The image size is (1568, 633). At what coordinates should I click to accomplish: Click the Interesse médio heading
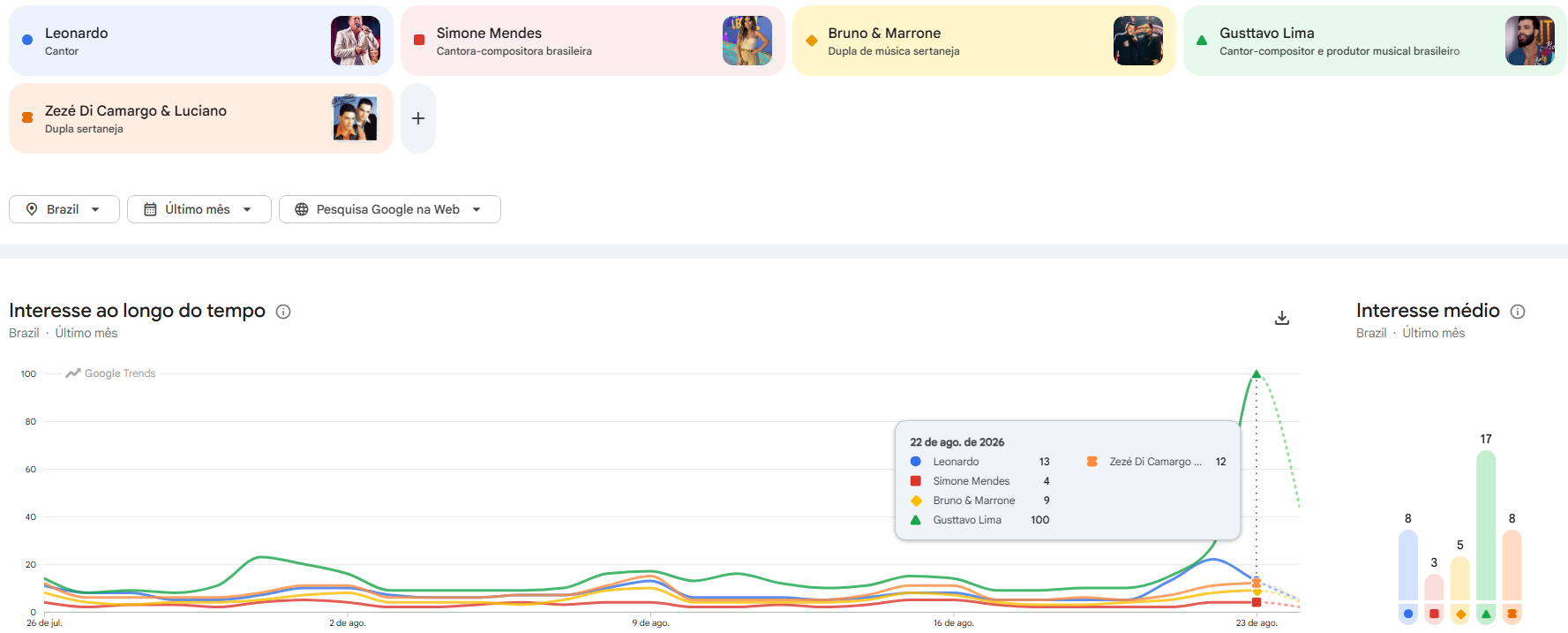coord(1428,311)
